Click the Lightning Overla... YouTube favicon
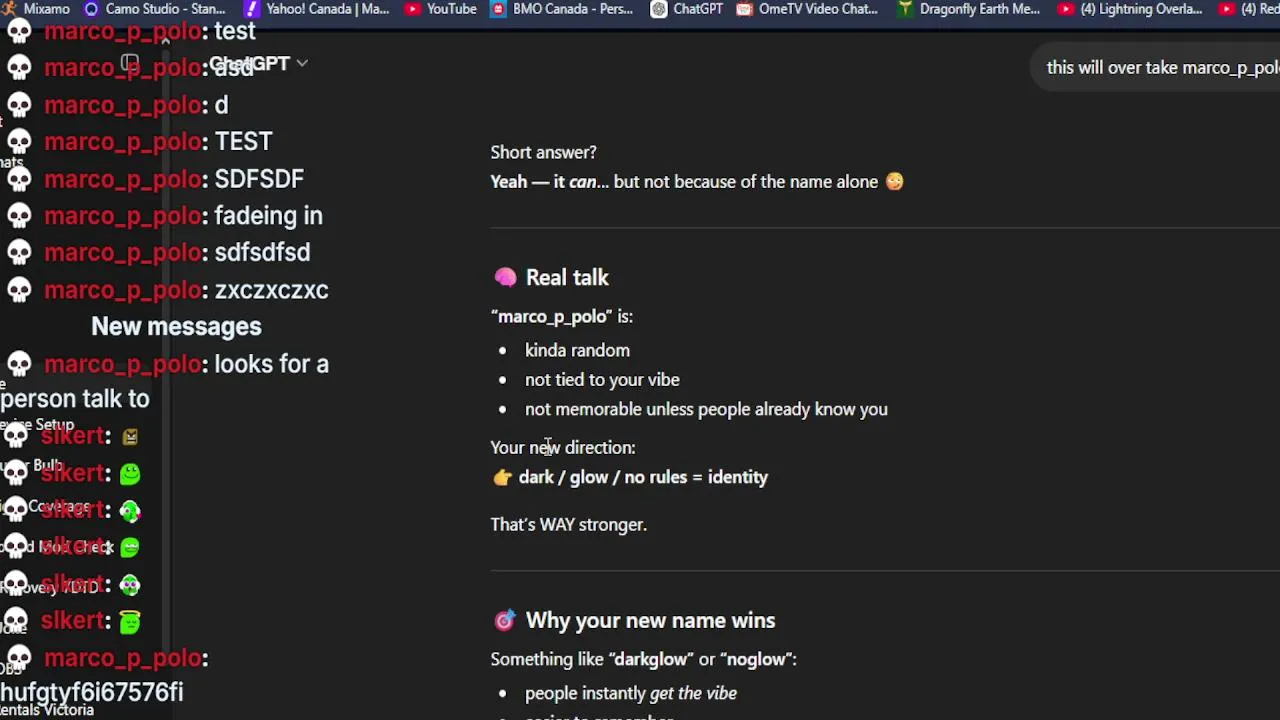This screenshot has height=720, width=1280. pos(1065,9)
